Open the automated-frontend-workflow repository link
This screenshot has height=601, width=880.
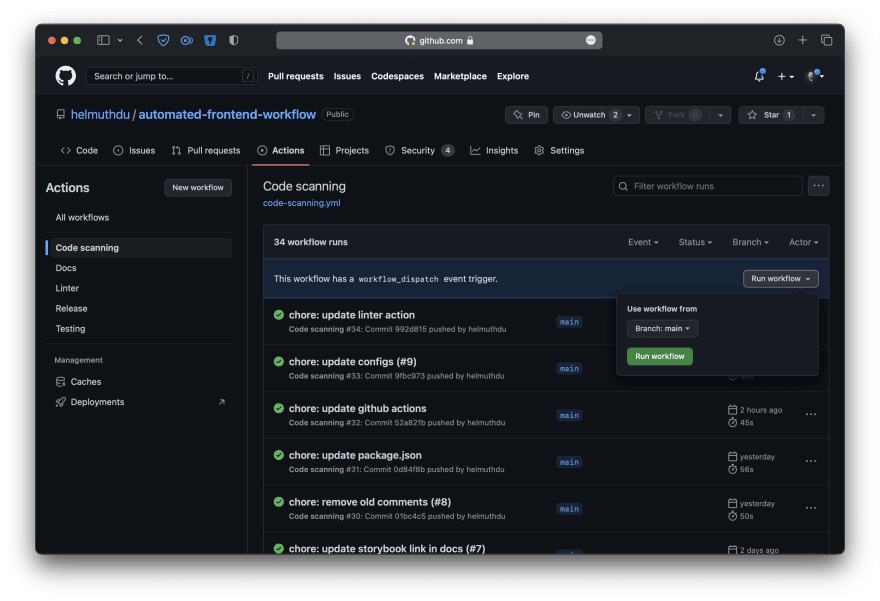click(227, 114)
